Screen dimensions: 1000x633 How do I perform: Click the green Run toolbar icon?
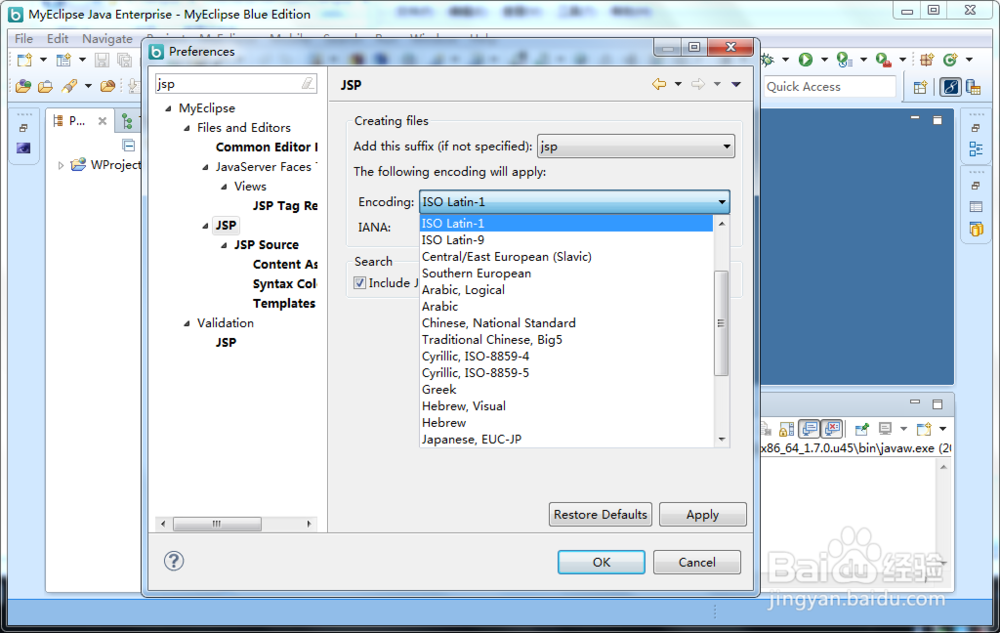tap(805, 60)
